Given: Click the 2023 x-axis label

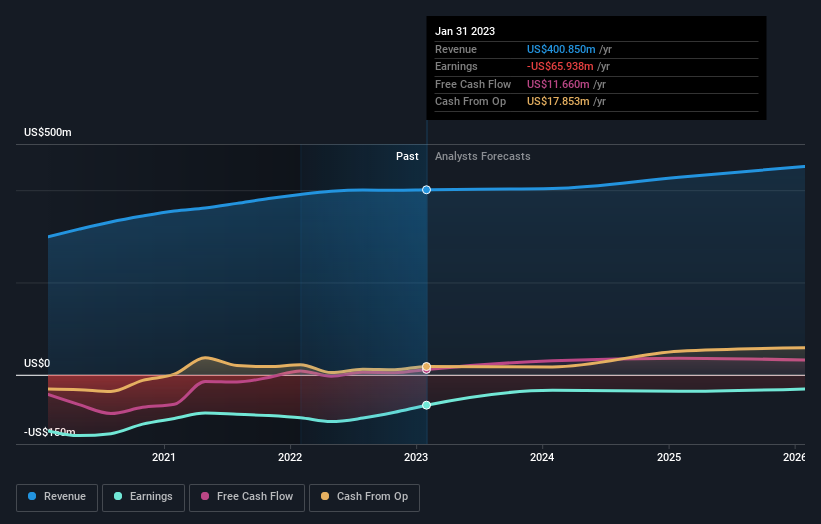Looking at the screenshot, I should coord(416,457).
